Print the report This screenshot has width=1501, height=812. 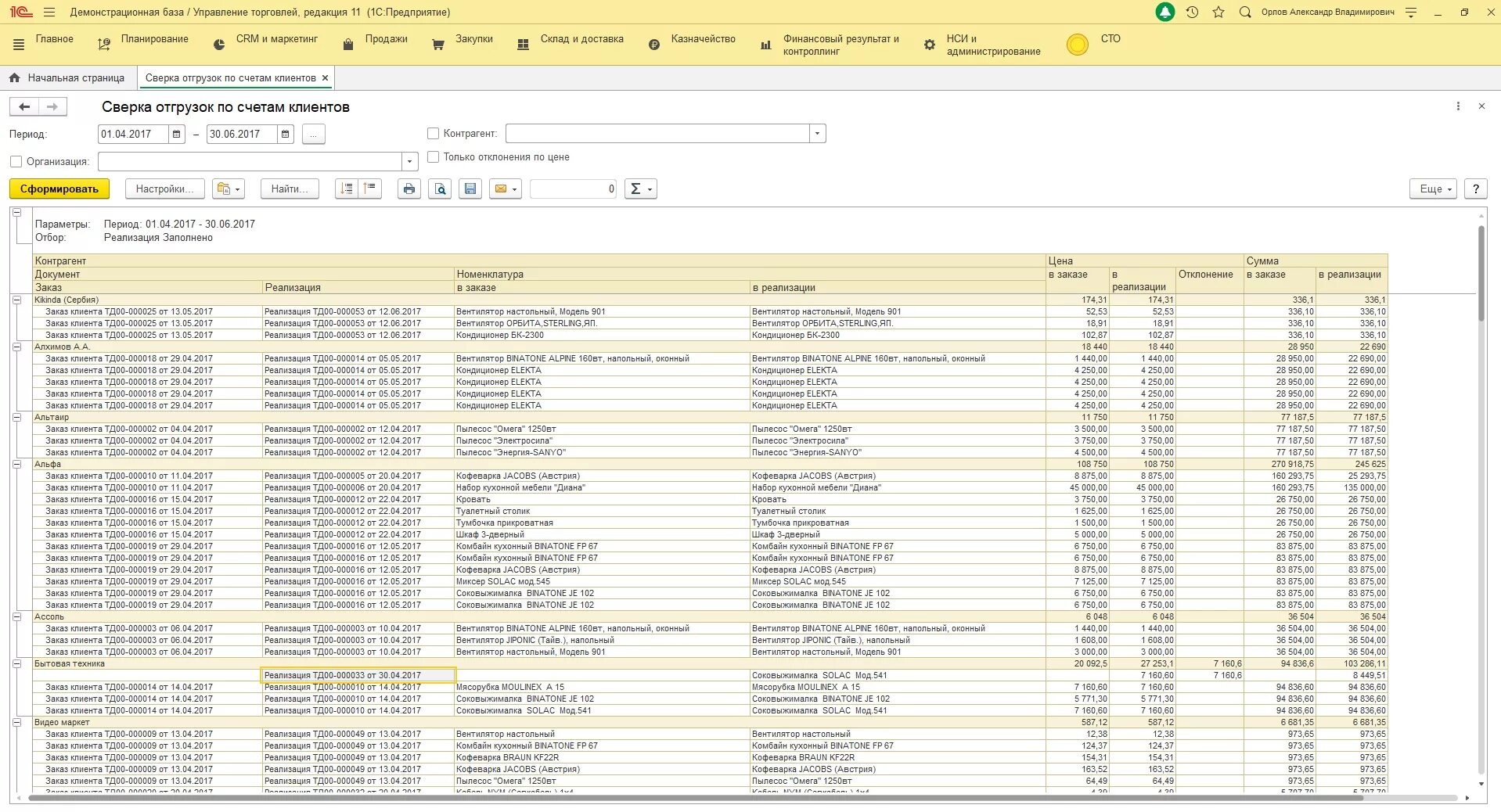coord(409,189)
